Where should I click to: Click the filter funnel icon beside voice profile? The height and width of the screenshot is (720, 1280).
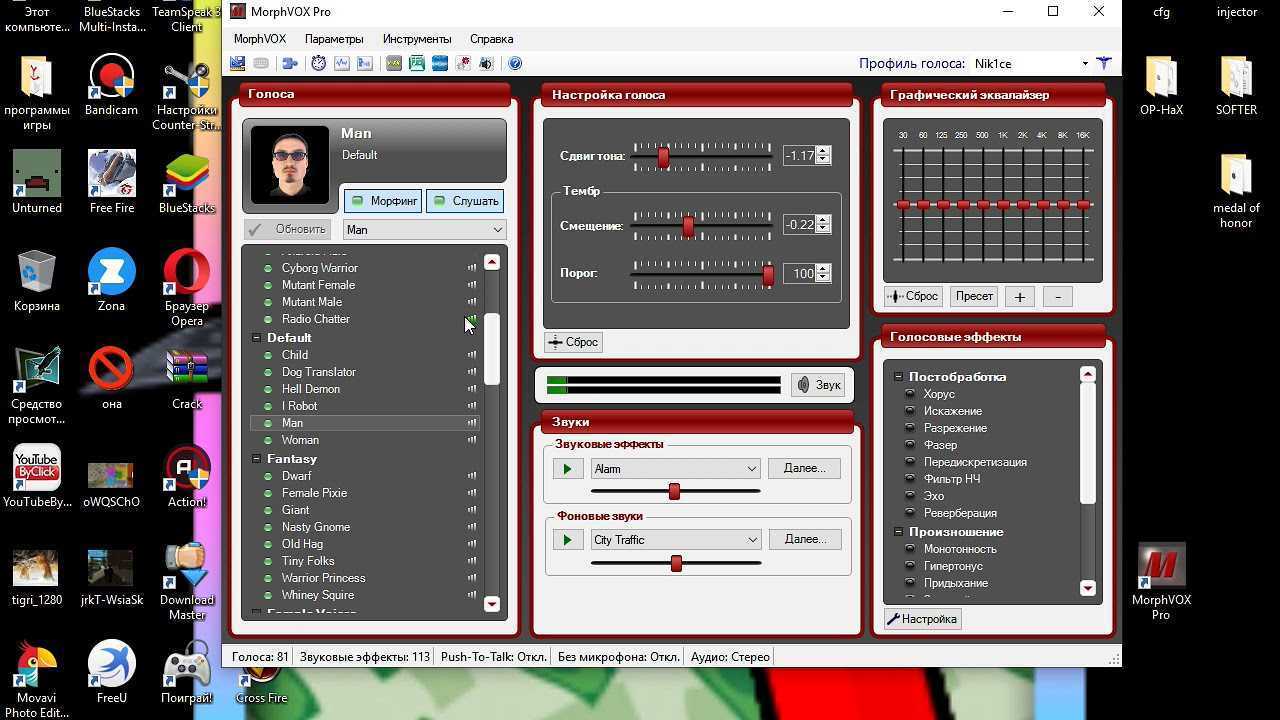coord(1104,63)
